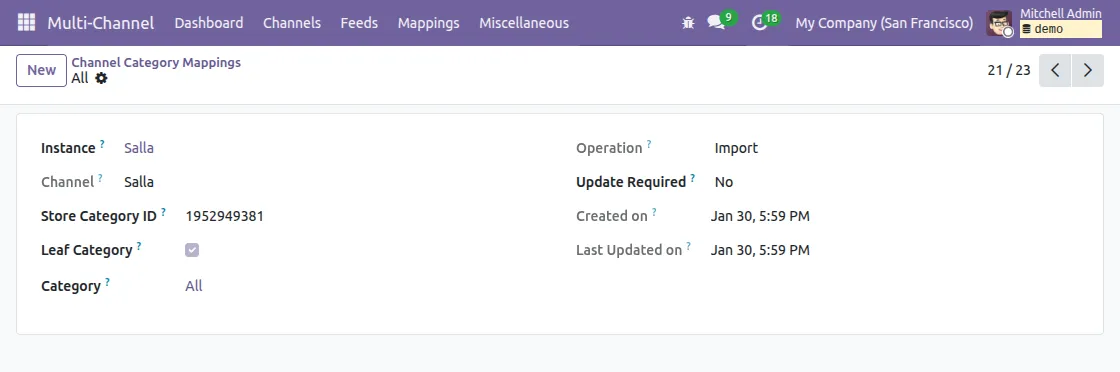This screenshot has width=1120, height=372.
Task: Click the Operation value Import
Action: pyautogui.click(x=736, y=149)
